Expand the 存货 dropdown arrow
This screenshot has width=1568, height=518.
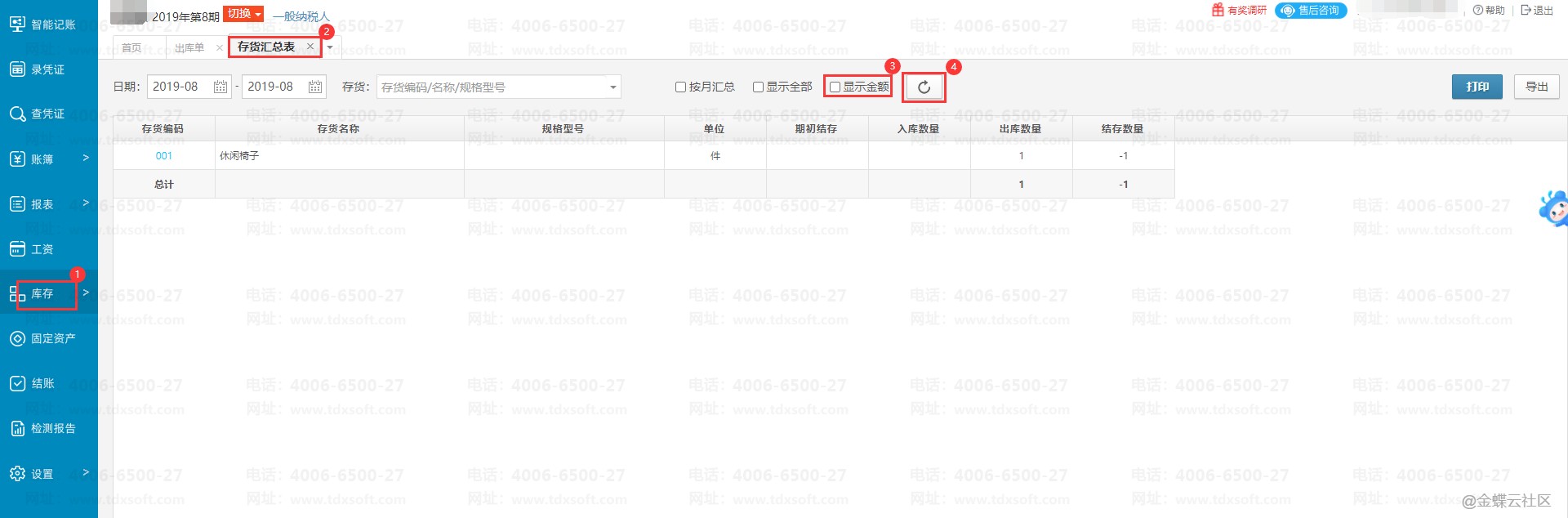[x=612, y=87]
